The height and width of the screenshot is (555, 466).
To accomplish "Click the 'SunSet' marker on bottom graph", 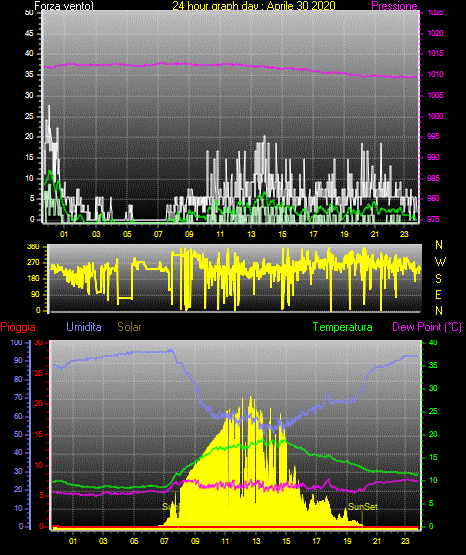I will point(363,507).
